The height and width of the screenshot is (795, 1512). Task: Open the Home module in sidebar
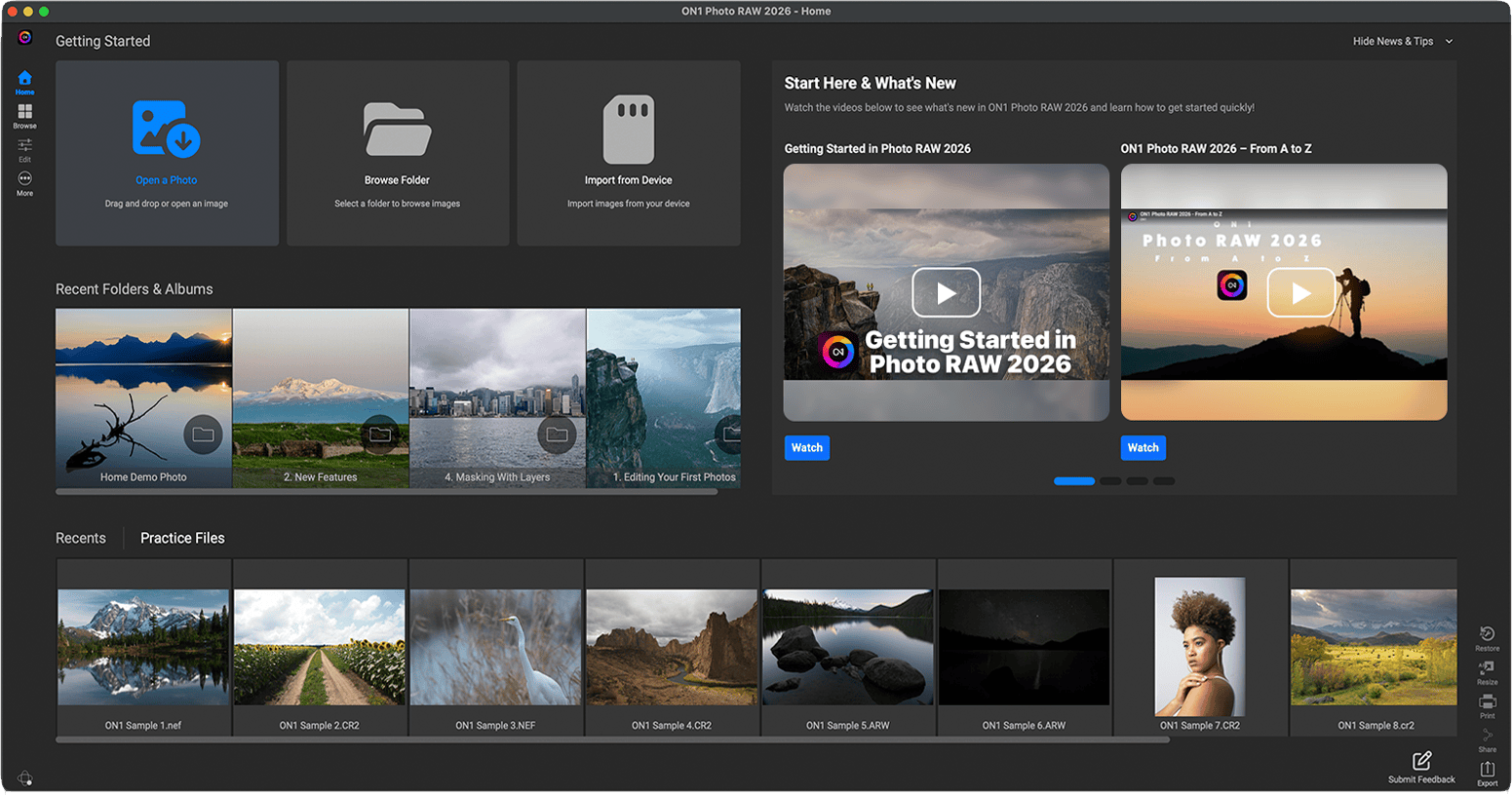[x=25, y=82]
